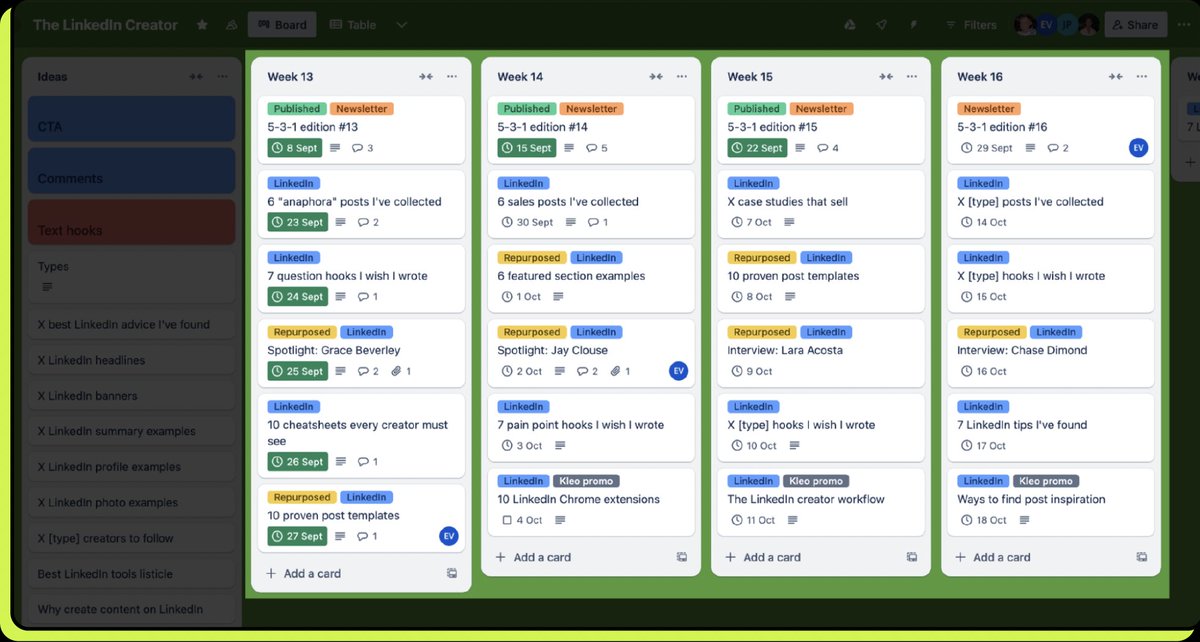Open description icon on X case studies that sell

tap(788, 222)
